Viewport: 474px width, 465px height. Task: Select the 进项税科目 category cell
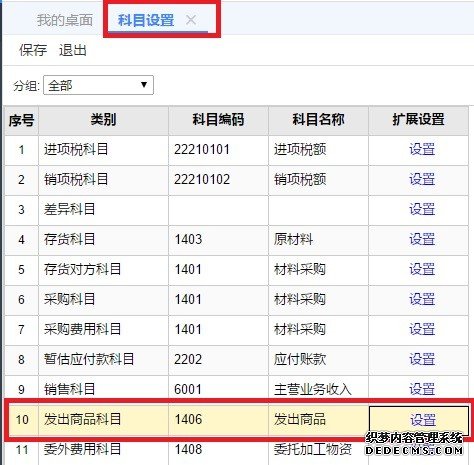click(x=103, y=150)
